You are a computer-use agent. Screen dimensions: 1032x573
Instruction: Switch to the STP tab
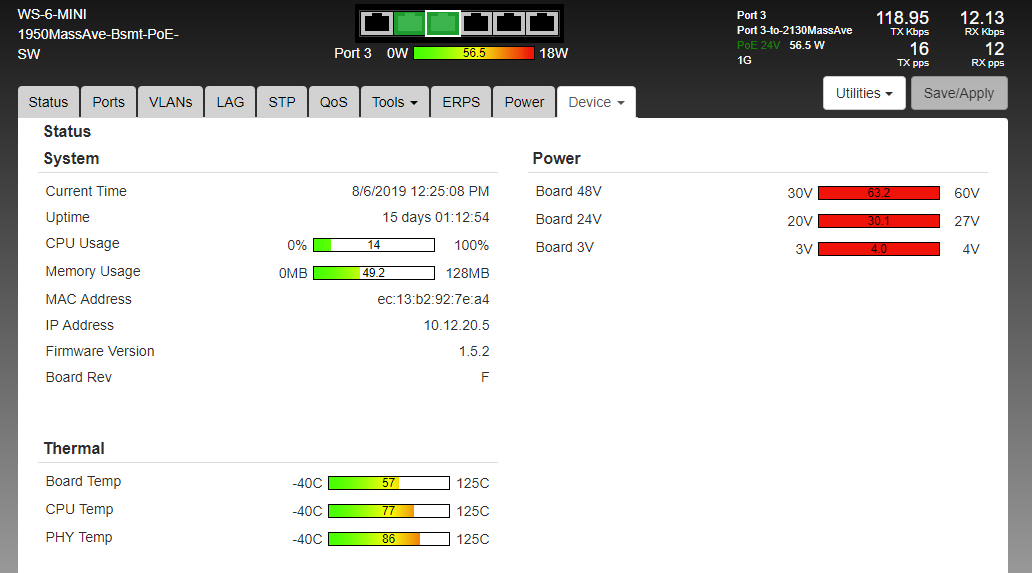pyautogui.click(x=282, y=102)
